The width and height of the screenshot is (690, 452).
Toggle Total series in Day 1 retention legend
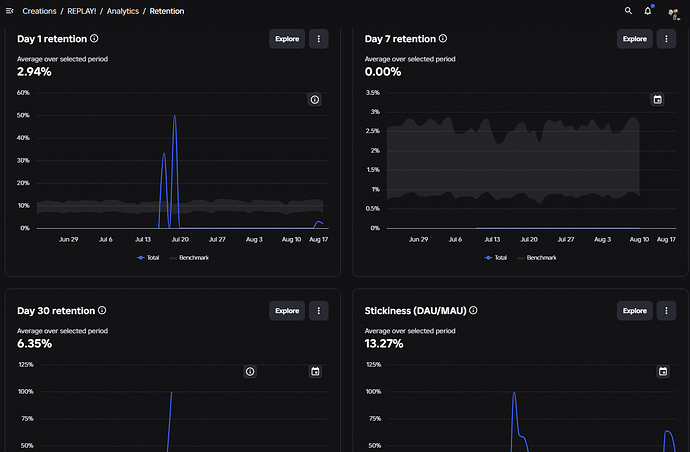(x=148, y=258)
